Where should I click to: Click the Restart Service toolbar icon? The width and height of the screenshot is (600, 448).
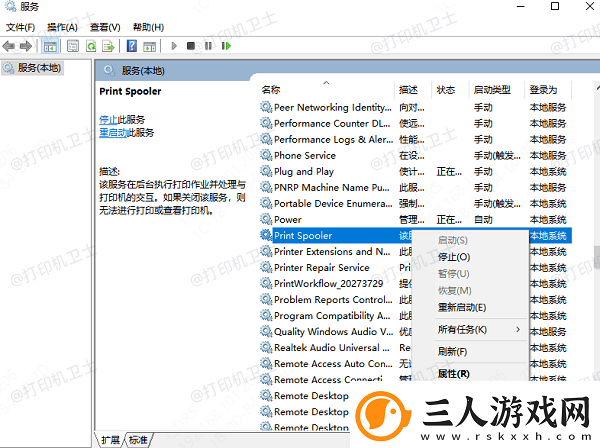(226, 46)
